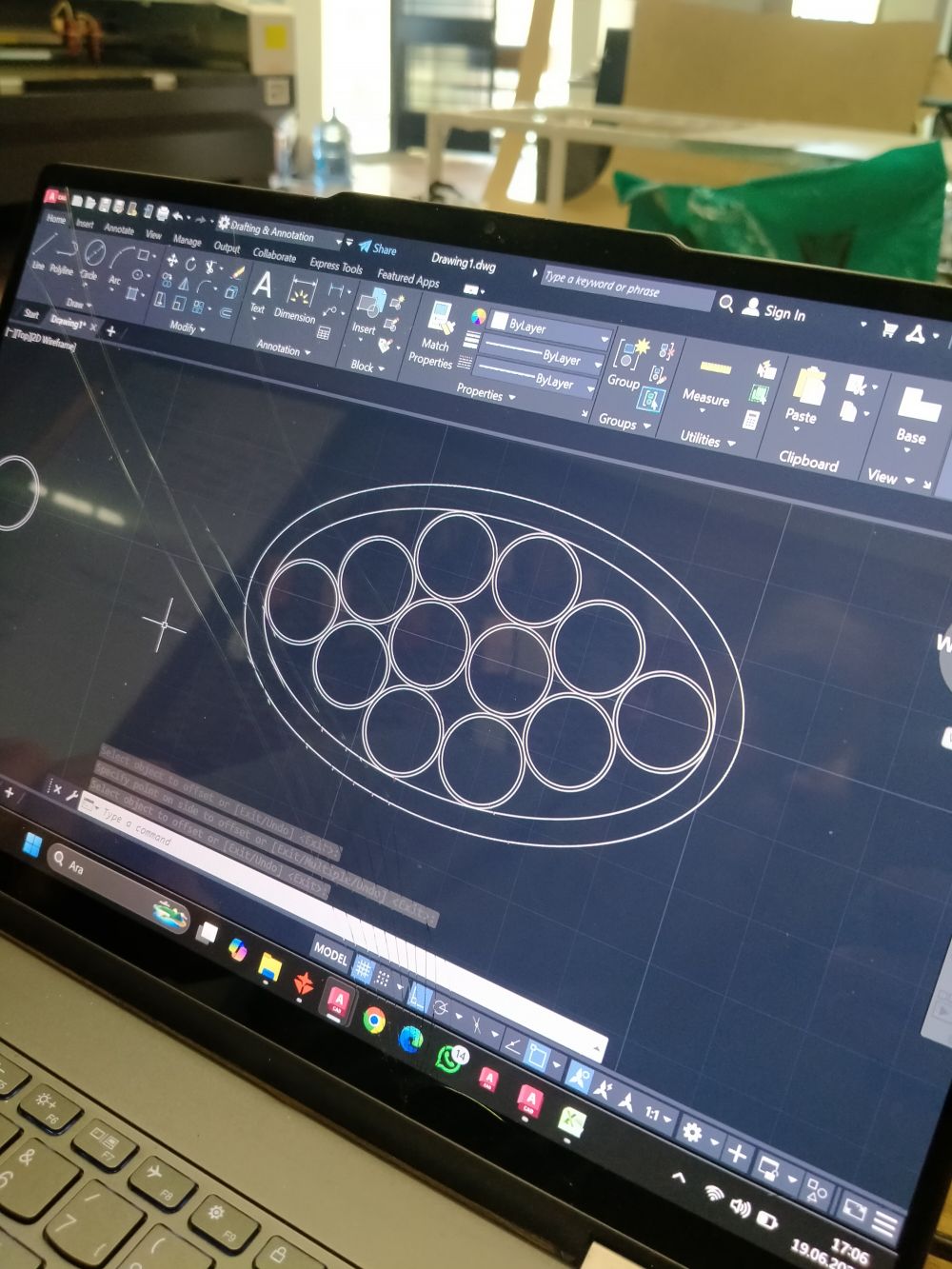The width and height of the screenshot is (952, 1269).
Task: Toggle object snap tracking in status bar
Action: 512,1045
